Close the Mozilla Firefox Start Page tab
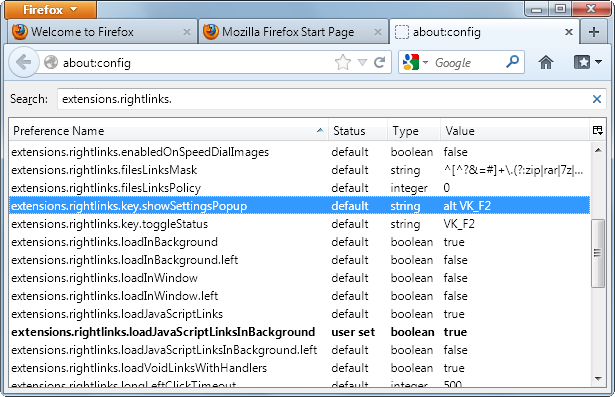 click(x=378, y=32)
